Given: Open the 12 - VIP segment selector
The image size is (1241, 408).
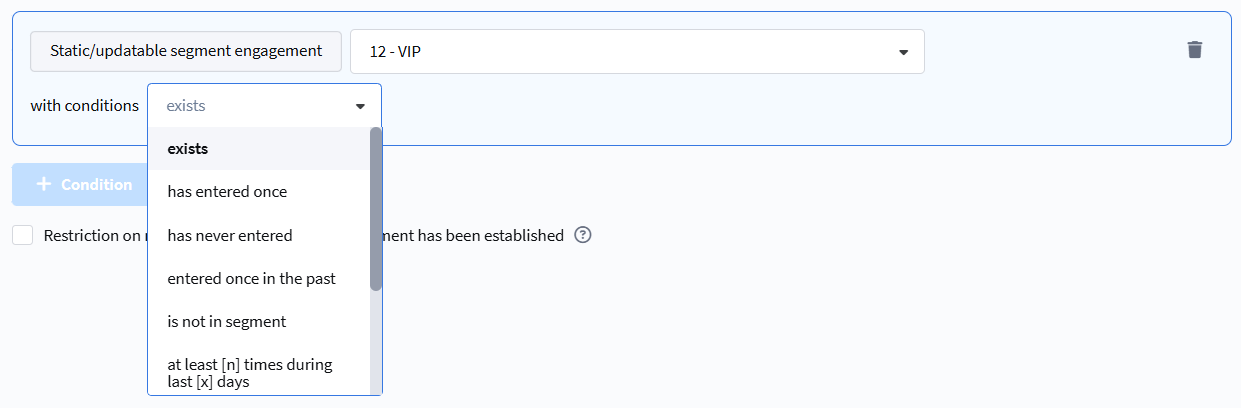Looking at the screenshot, I should [636, 52].
